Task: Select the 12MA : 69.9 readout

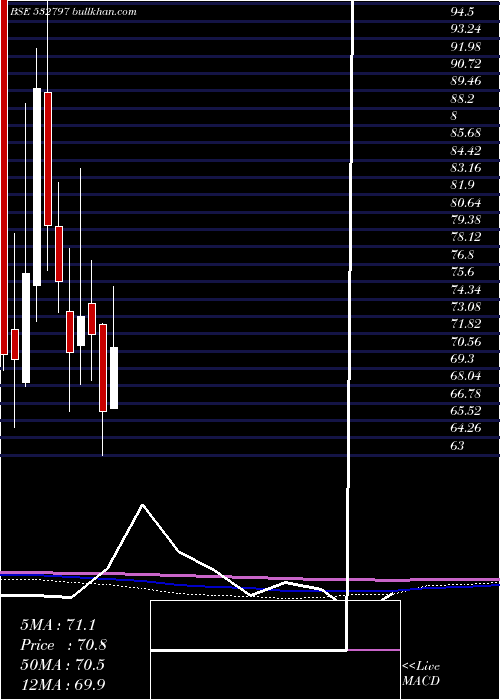Action: pos(63,684)
